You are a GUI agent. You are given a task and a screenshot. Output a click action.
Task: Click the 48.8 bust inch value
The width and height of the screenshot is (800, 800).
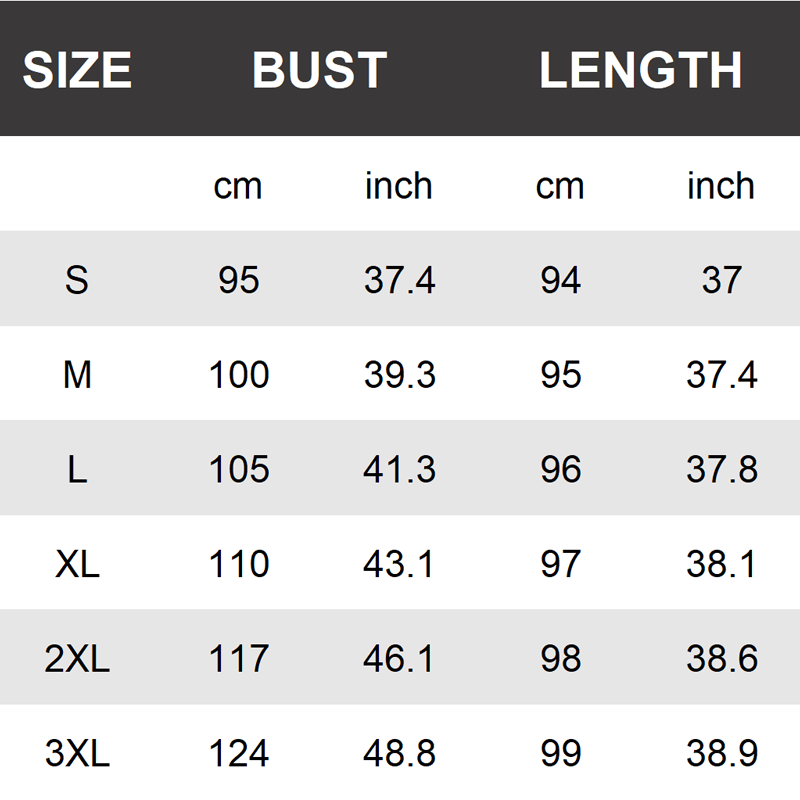(399, 753)
